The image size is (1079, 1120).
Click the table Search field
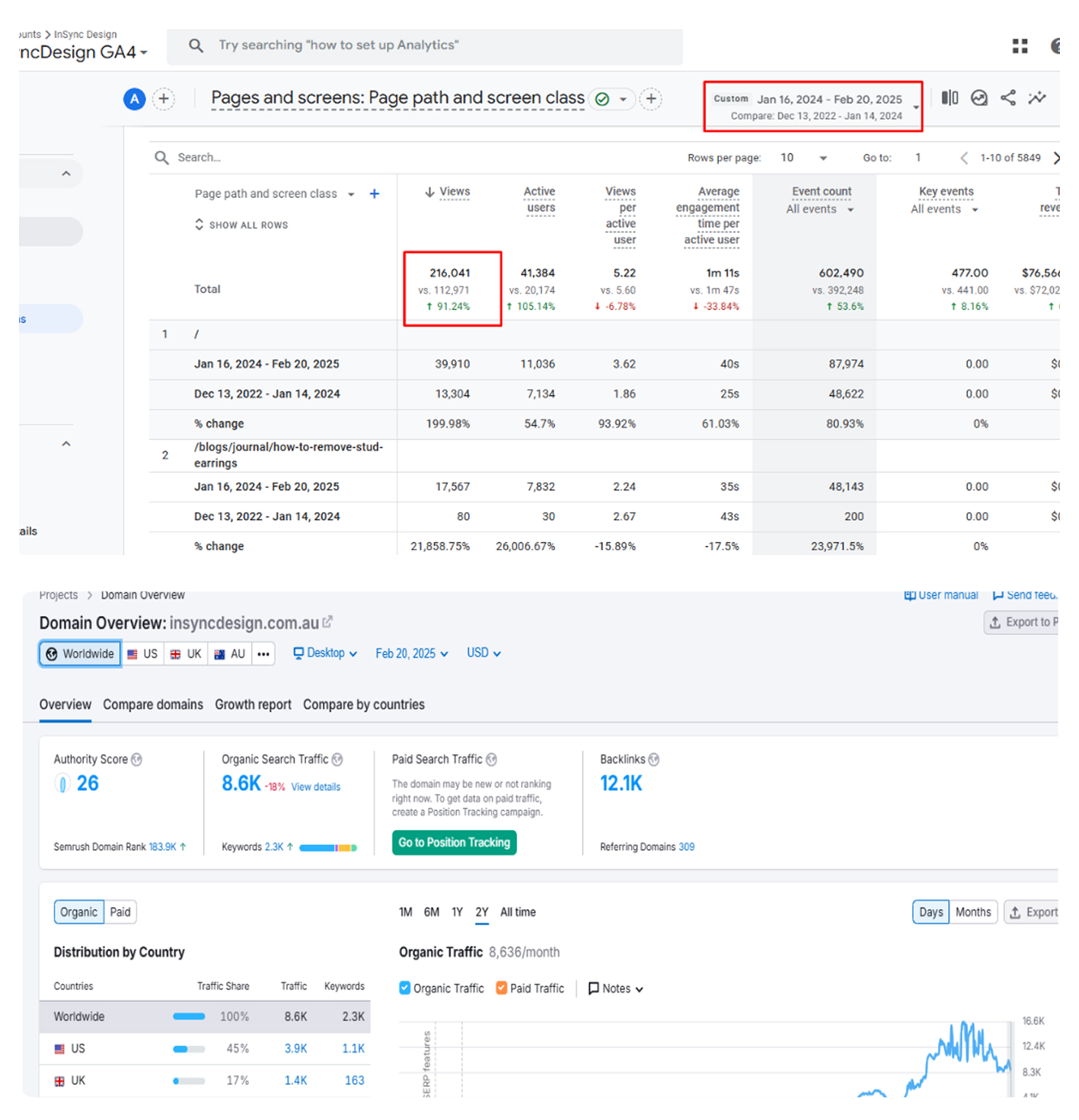[305, 158]
